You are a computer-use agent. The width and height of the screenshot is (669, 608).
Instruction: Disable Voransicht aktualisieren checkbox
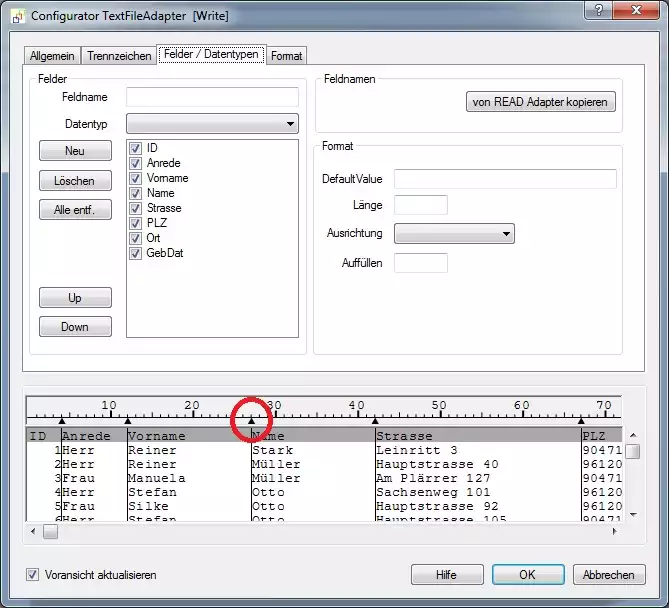point(34,575)
